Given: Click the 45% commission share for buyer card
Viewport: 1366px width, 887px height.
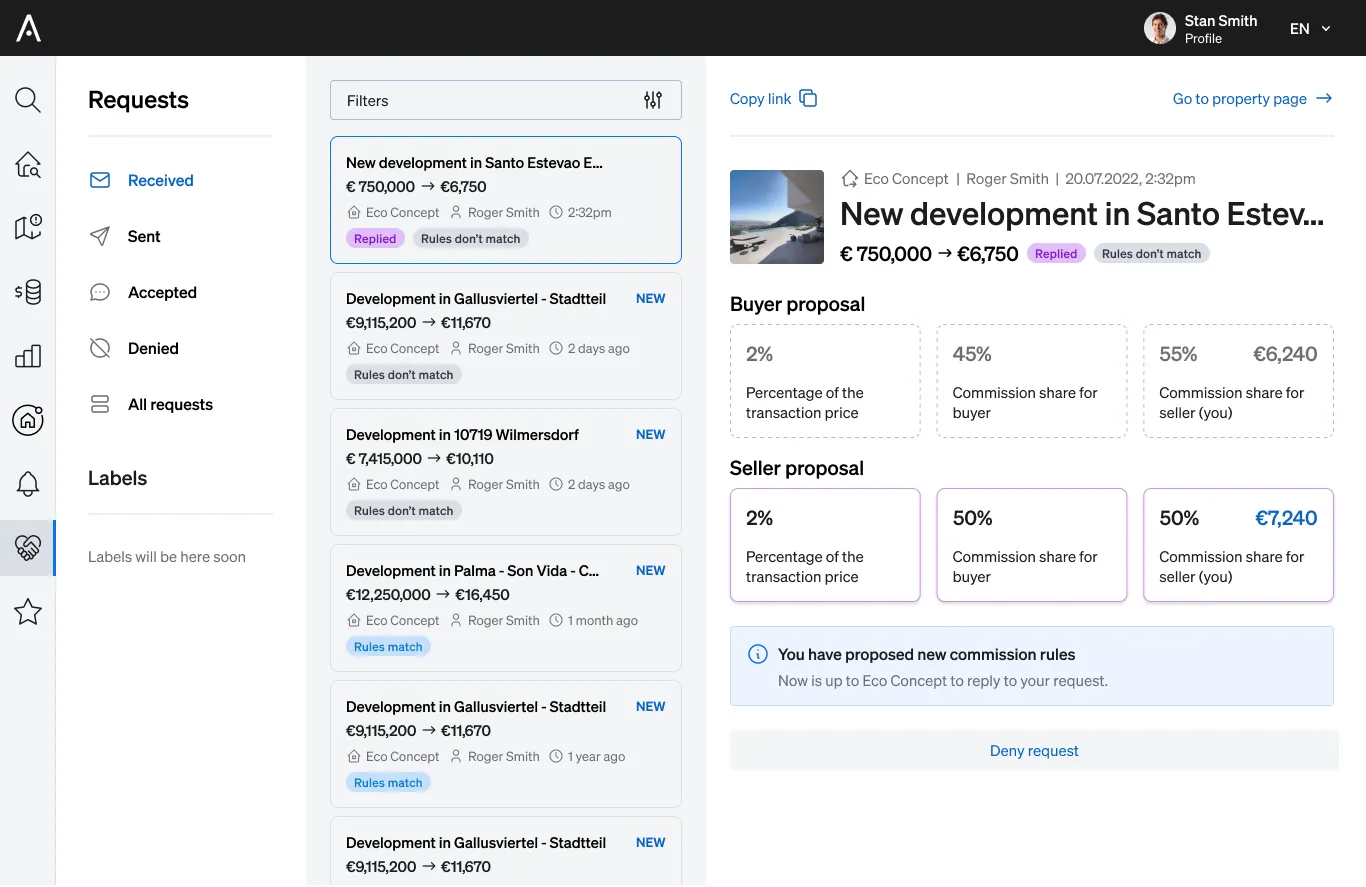Looking at the screenshot, I should (1032, 381).
